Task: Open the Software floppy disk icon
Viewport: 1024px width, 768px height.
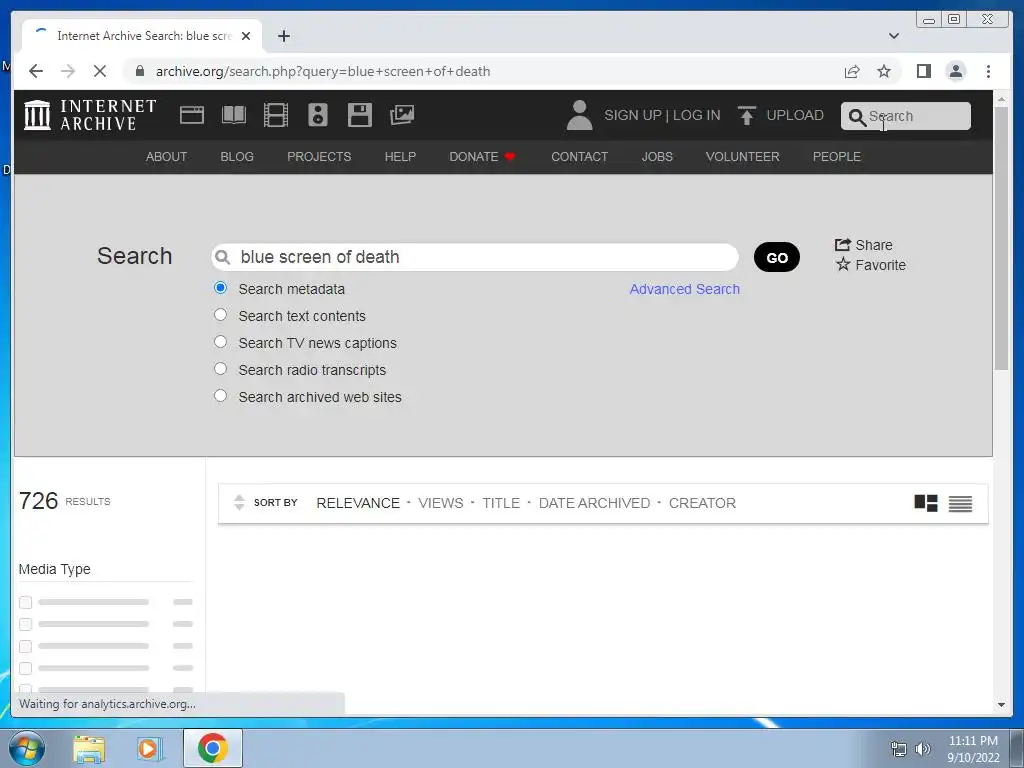Action: (x=359, y=115)
